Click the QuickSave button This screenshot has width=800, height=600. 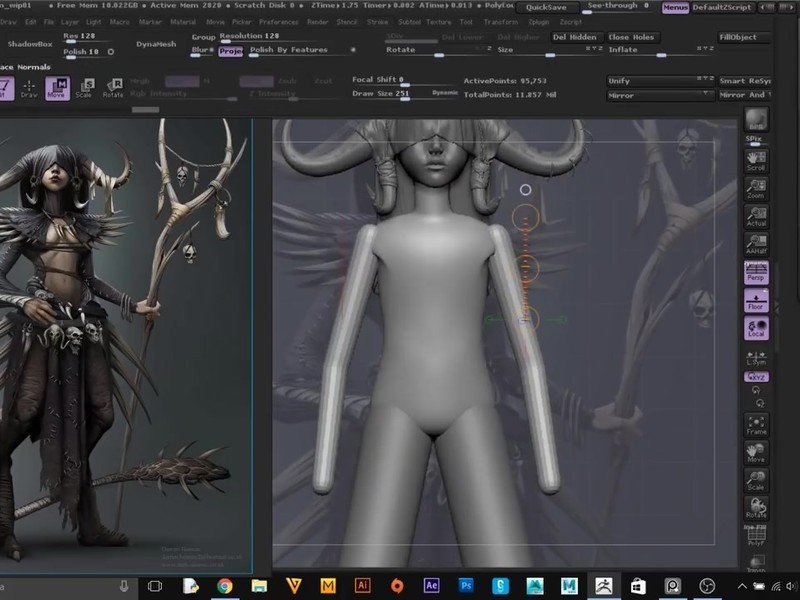[546, 8]
